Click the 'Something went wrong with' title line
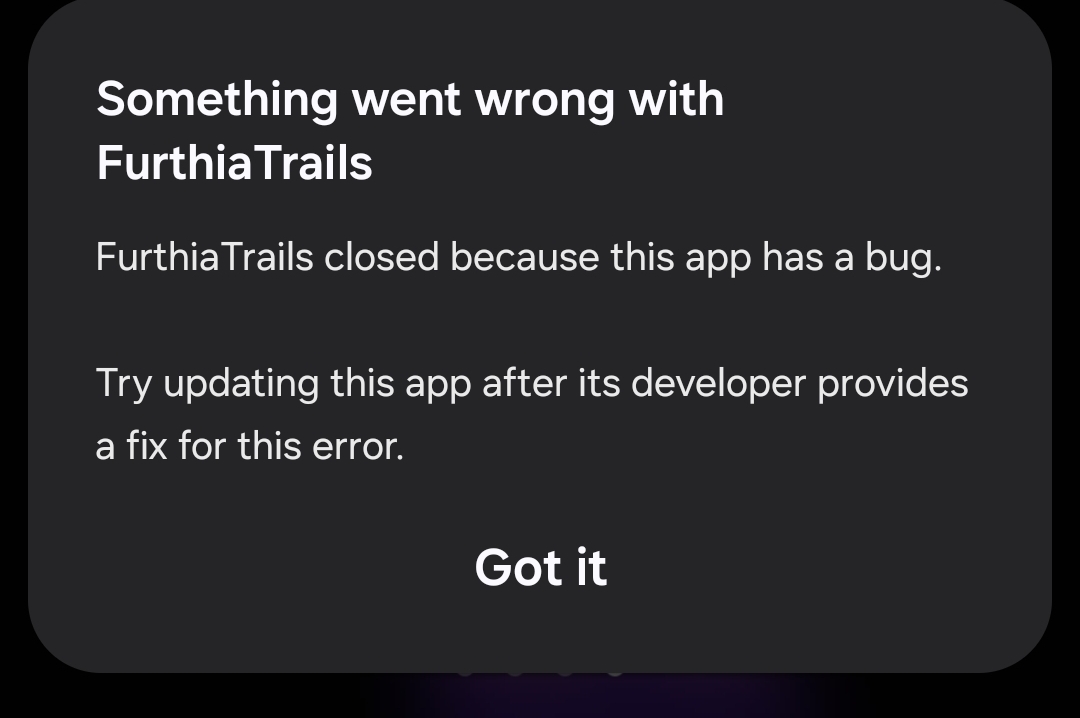This screenshot has width=1080, height=718. (x=410, y=100)
